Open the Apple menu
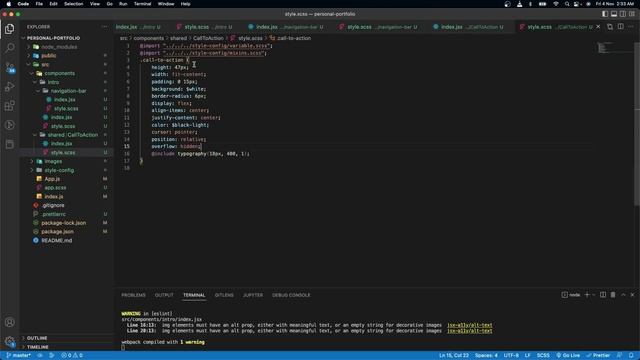Screen dimensions: 640x360 click(x=9, y=4)
